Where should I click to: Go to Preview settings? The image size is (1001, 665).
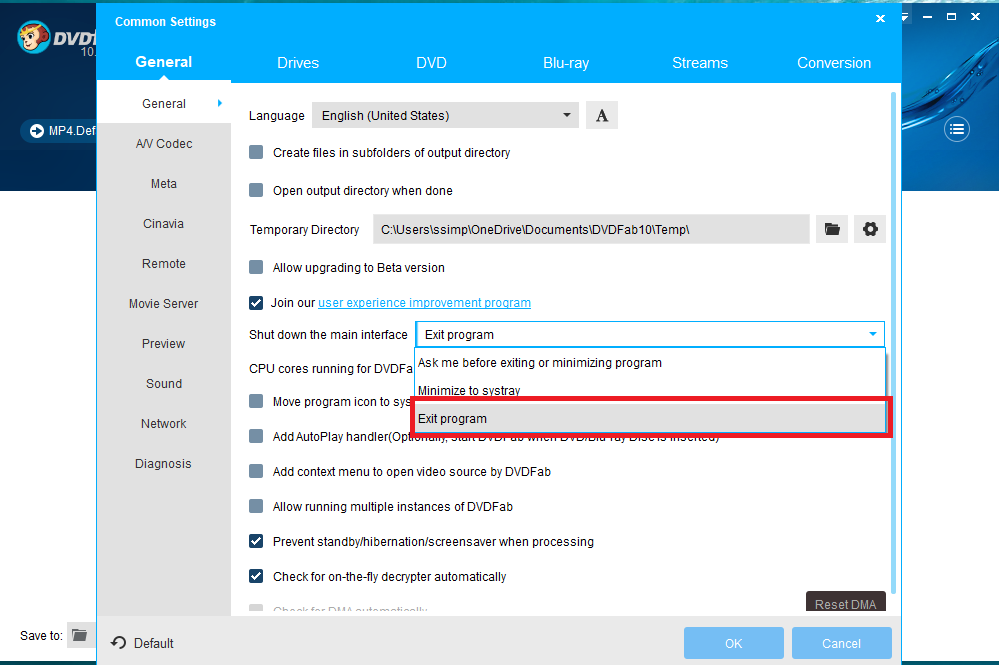click(x=164, y=343)
